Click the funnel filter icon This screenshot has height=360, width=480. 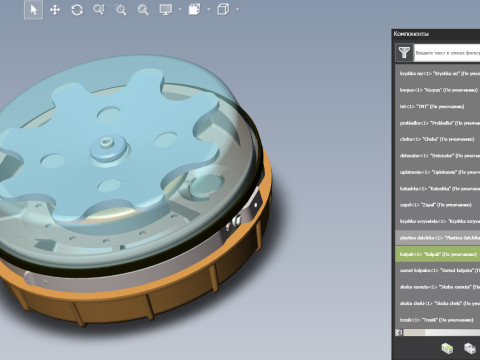point(404,52)
